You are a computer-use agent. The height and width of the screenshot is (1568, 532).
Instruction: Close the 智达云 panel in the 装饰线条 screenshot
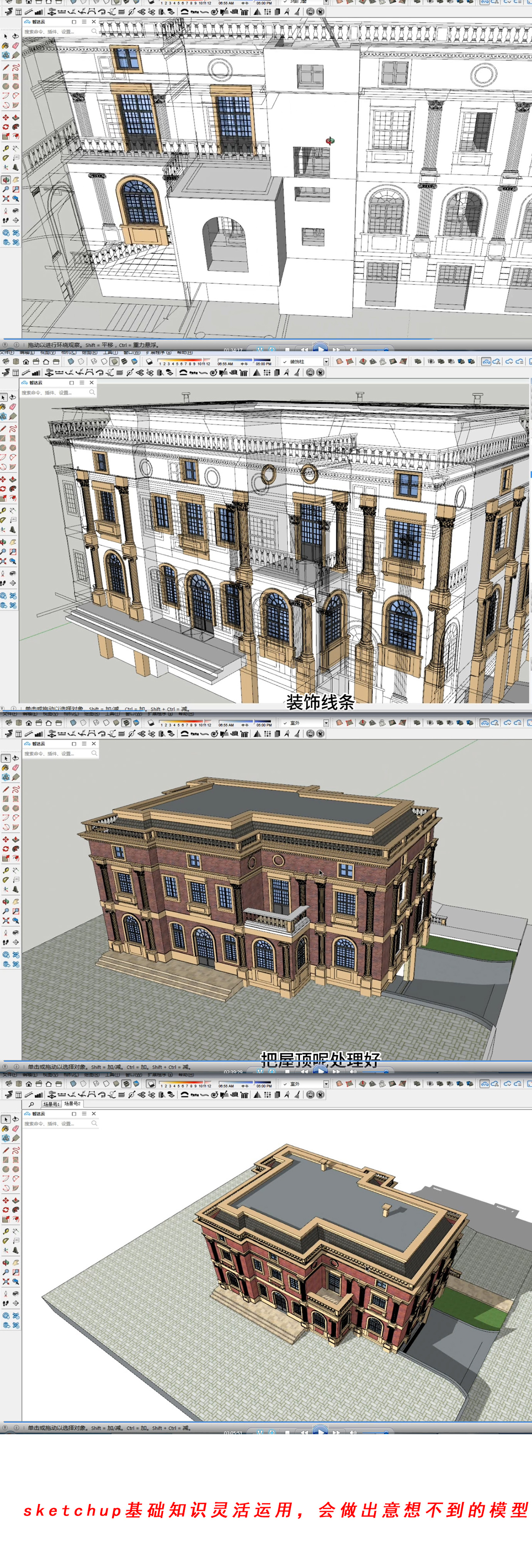[x=91, y=383]
